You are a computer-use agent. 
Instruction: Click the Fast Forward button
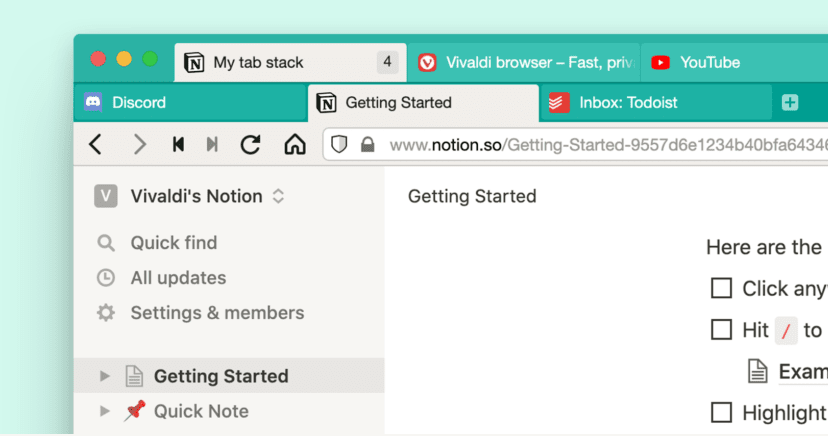(212, 144)
